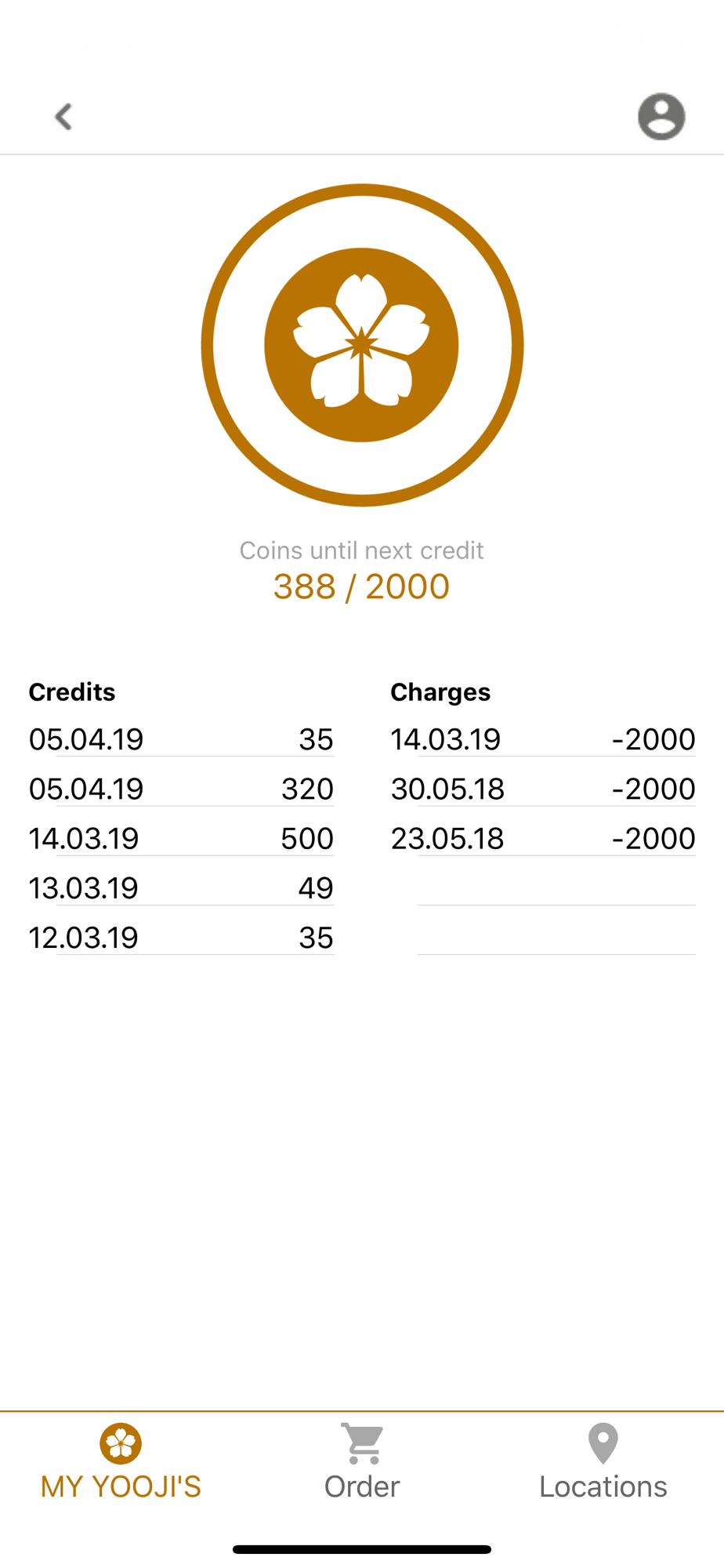
Task: Select the 14.03.19 charge of -2000
Action: 543,739
